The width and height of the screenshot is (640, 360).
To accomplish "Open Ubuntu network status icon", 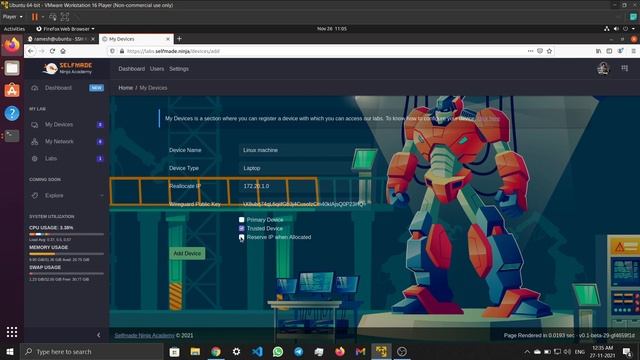I will [x=607, y=29].
